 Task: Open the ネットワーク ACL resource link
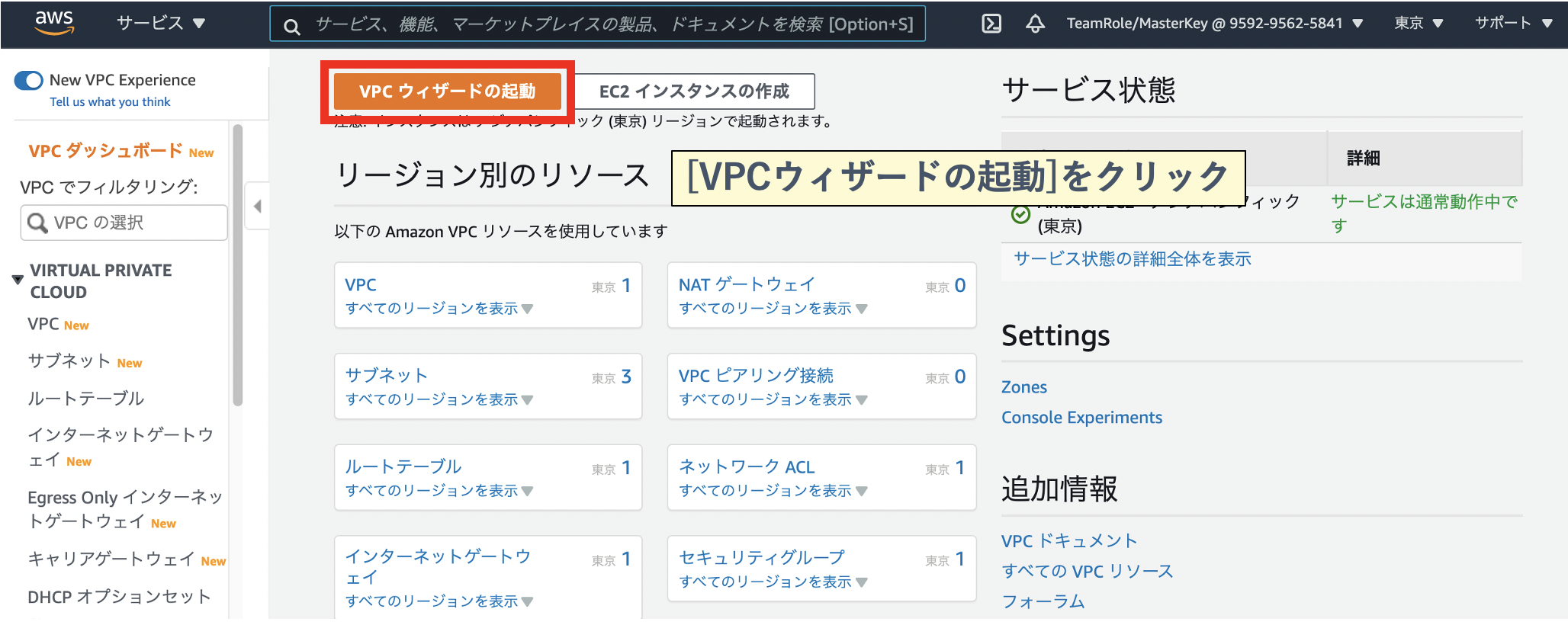click(747, 466)
